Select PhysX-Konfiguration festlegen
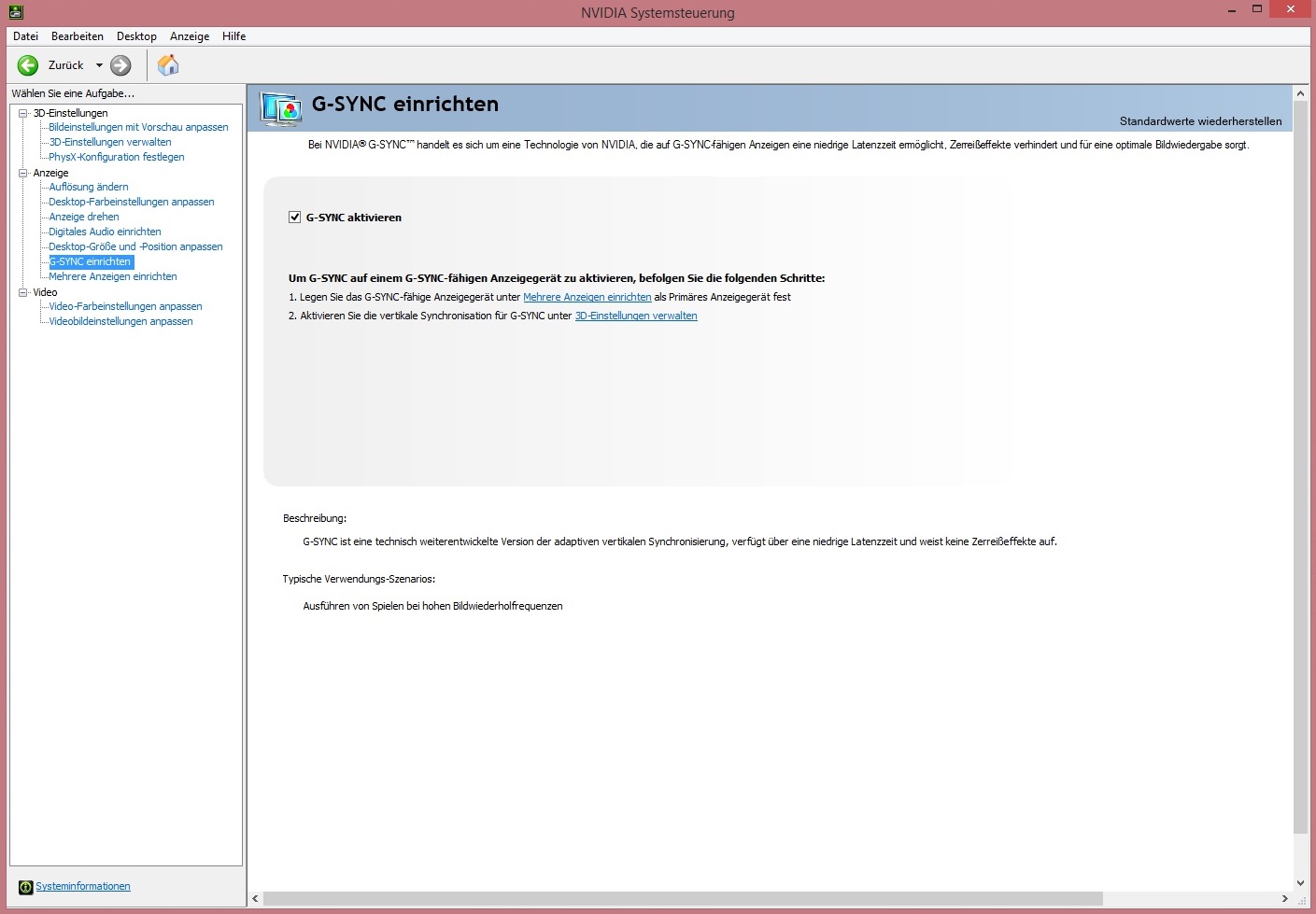Viewport: 1316px width, 914px height. pyautogui.click(x=117, y=157)
